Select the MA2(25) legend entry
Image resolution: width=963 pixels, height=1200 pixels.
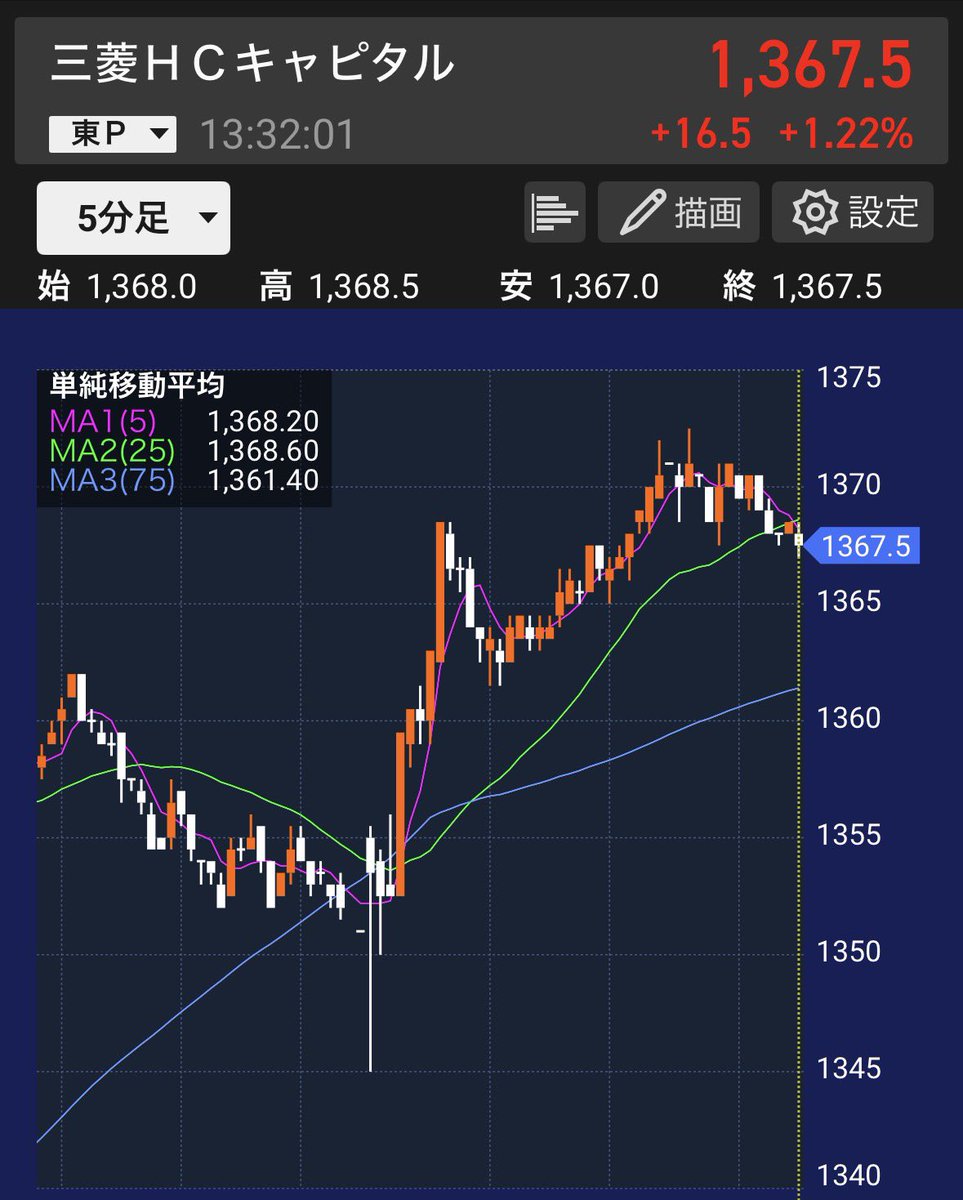(x=184, y=451)
